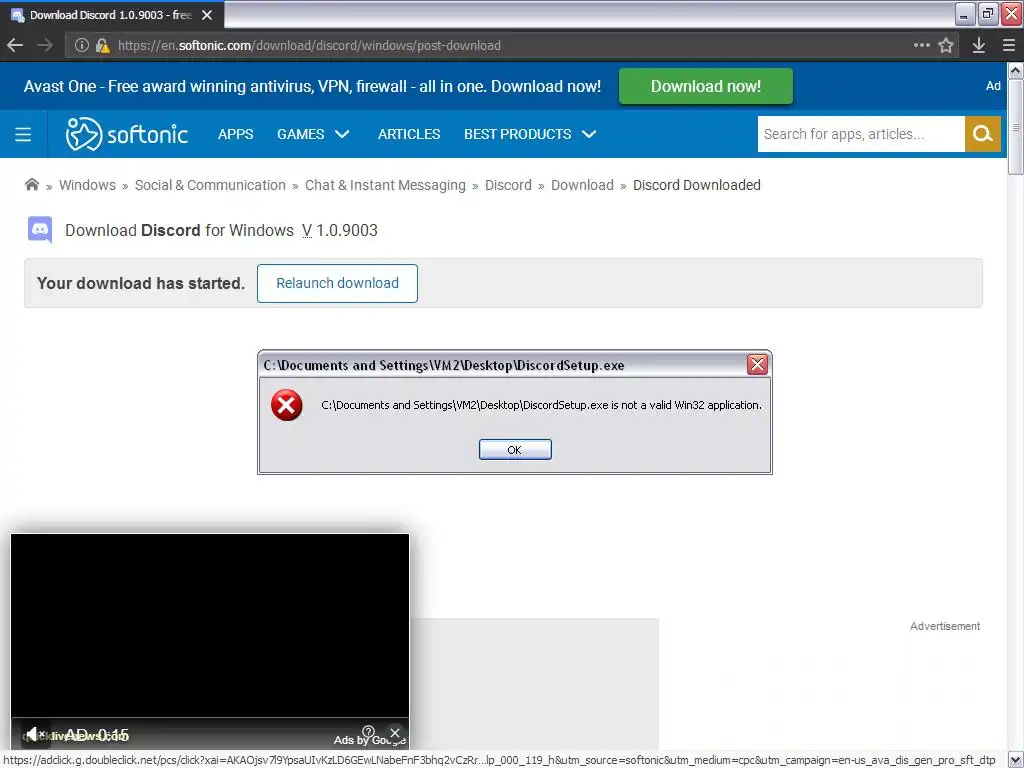Click the vertical scrollbar thumb
Image resolution: width=1024 pixels, height=768 pixels.
(1016, 127)
